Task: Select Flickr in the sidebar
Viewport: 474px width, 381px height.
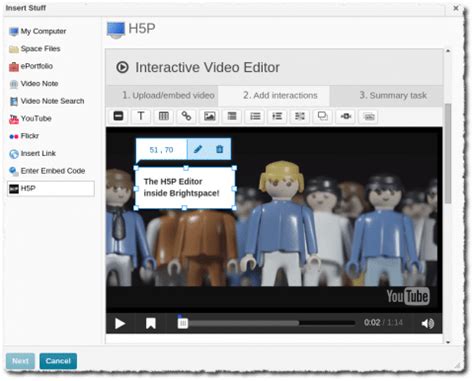Action: (24, 136)
